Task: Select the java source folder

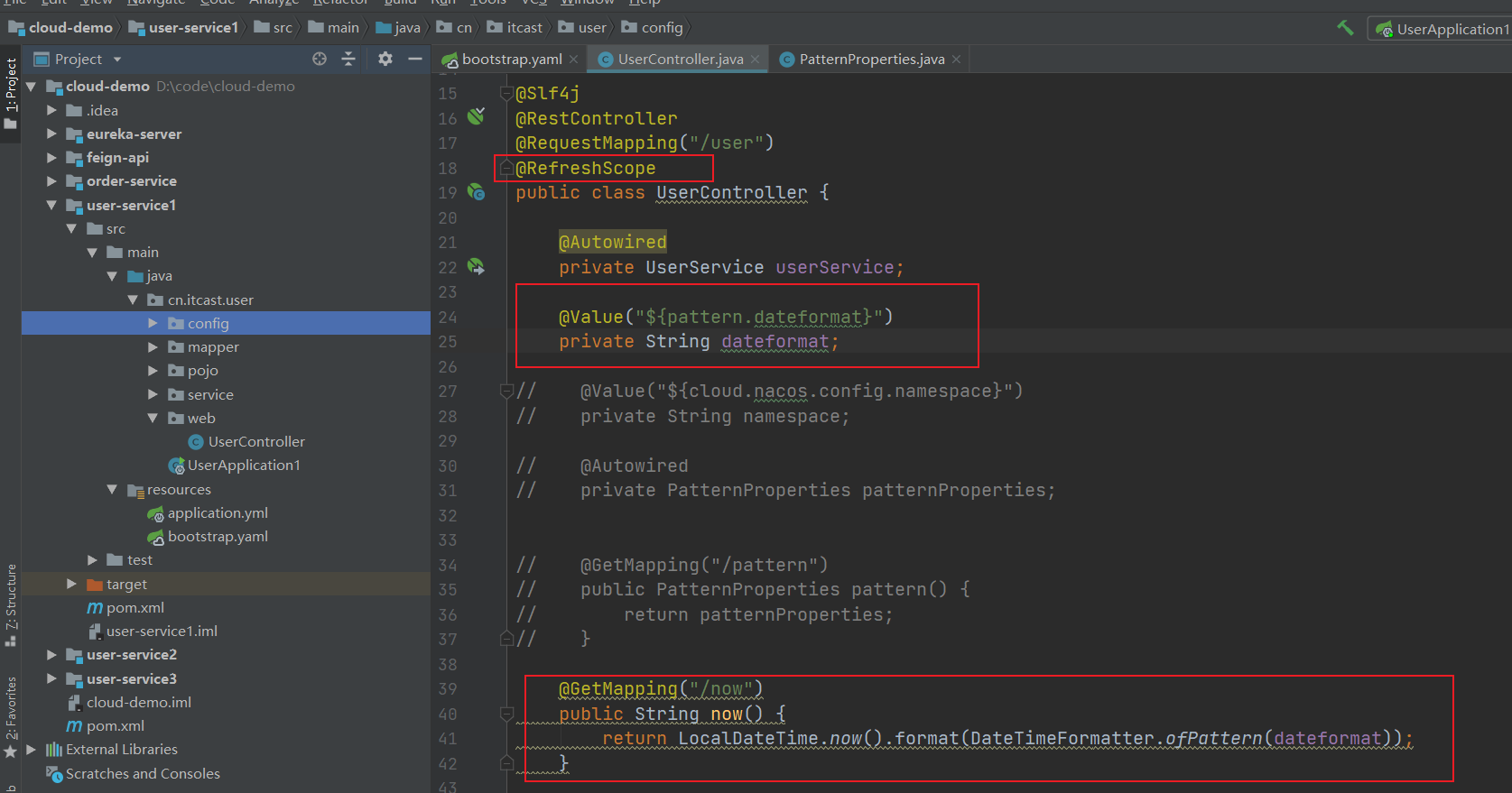Action: point(159,276)
